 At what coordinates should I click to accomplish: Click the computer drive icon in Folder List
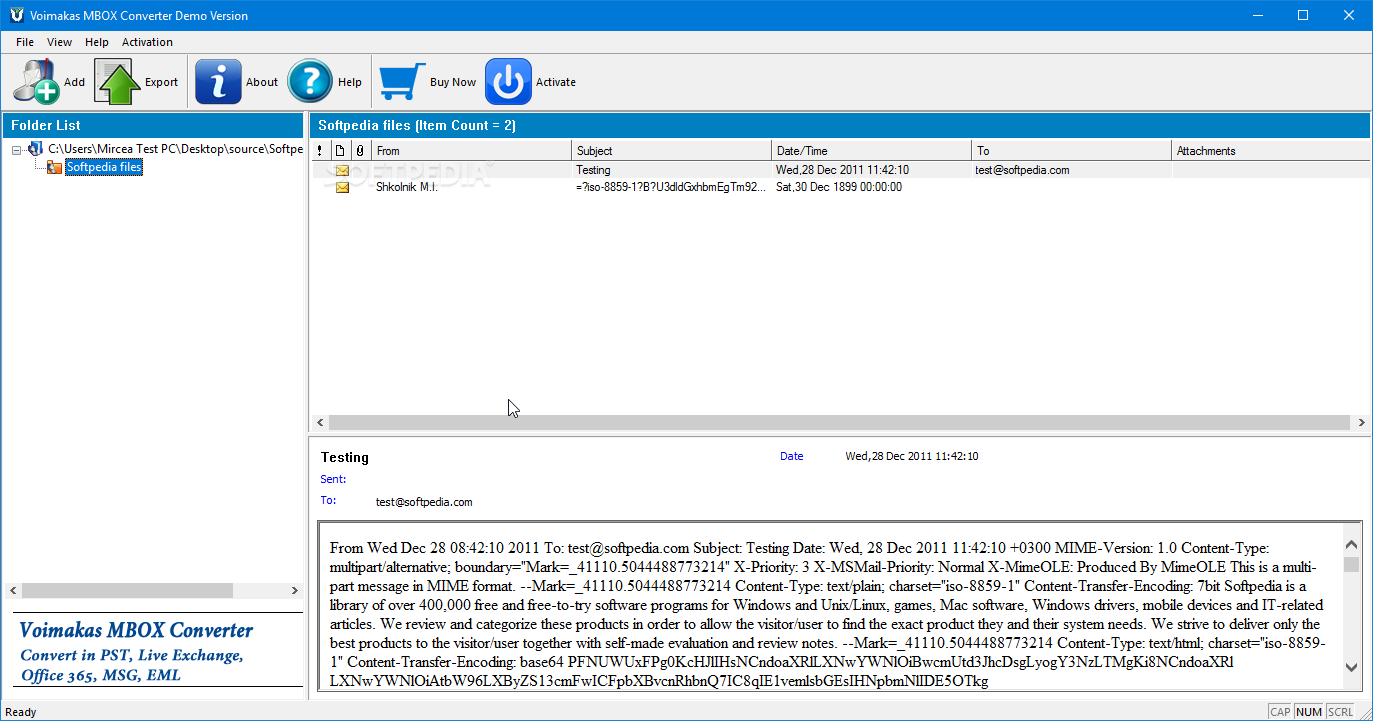(x=36, y=149)
